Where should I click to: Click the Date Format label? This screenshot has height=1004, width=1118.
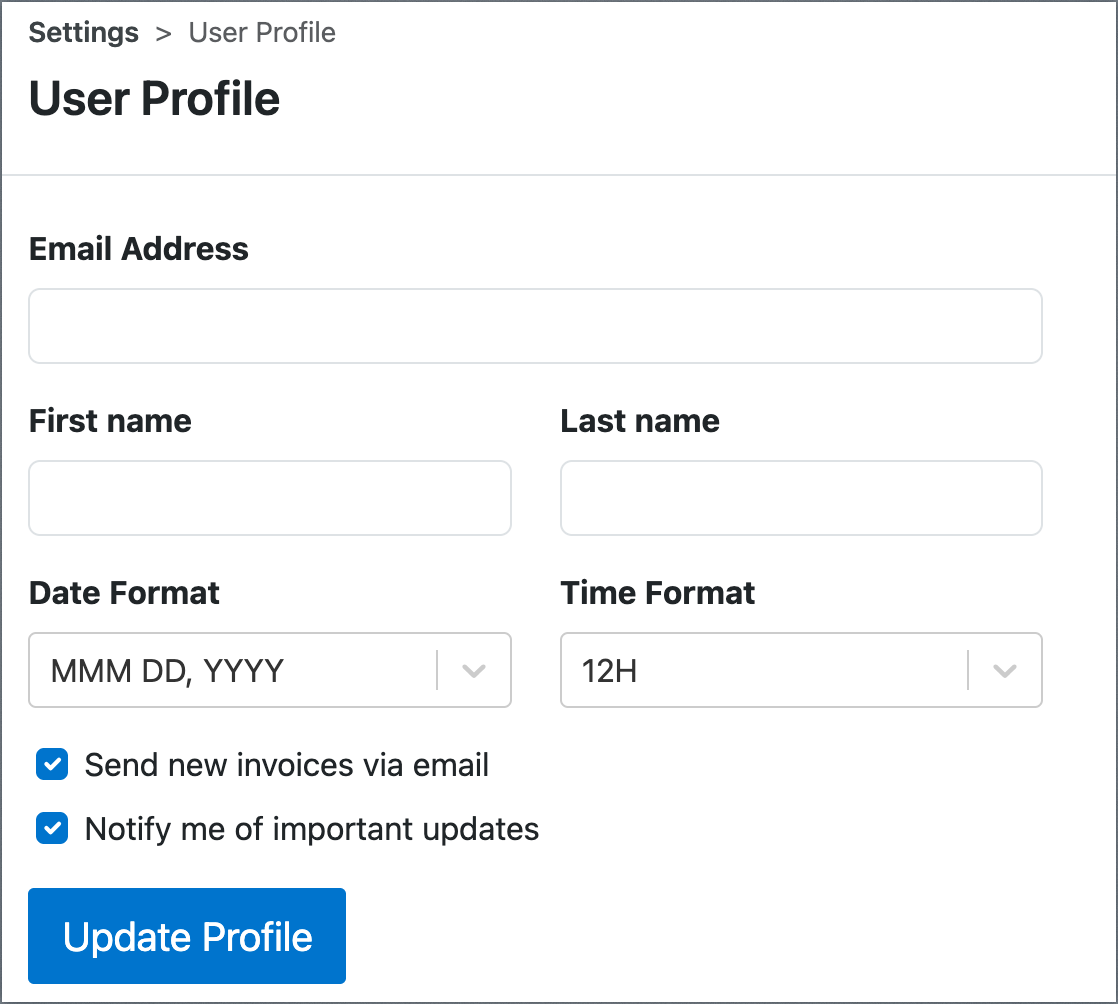coord(124,593)
